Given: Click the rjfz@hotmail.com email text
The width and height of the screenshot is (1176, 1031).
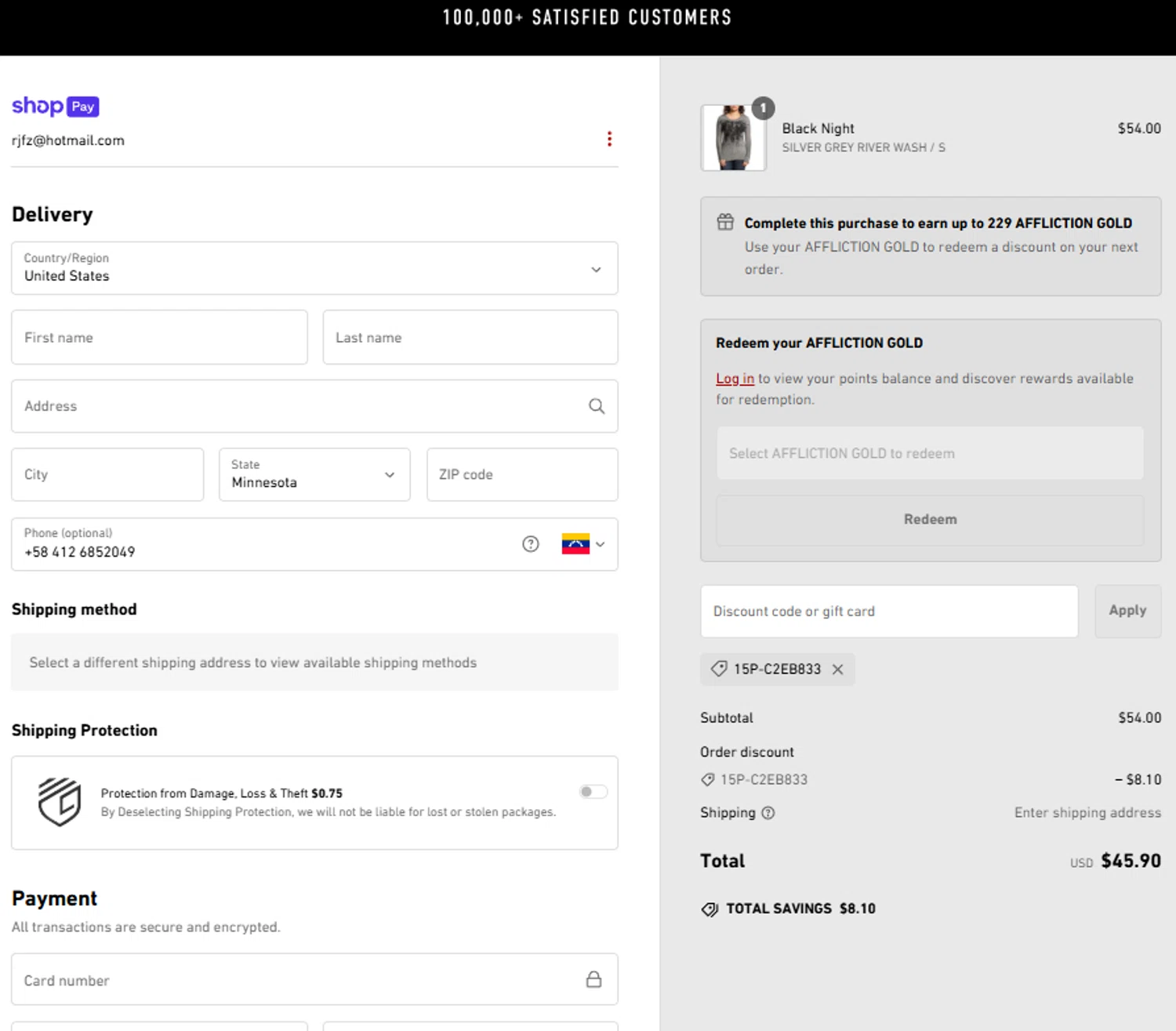Looking at the screenshot, I should tap(68, 140).
